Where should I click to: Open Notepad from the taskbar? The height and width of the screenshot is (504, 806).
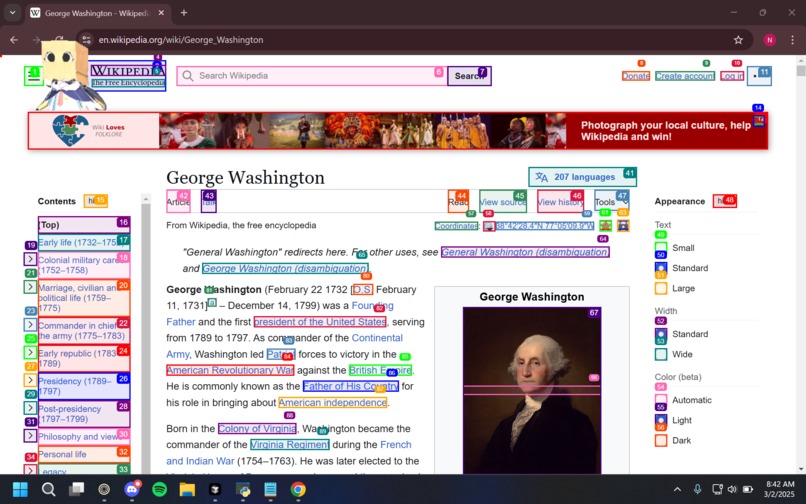point(270,489)
